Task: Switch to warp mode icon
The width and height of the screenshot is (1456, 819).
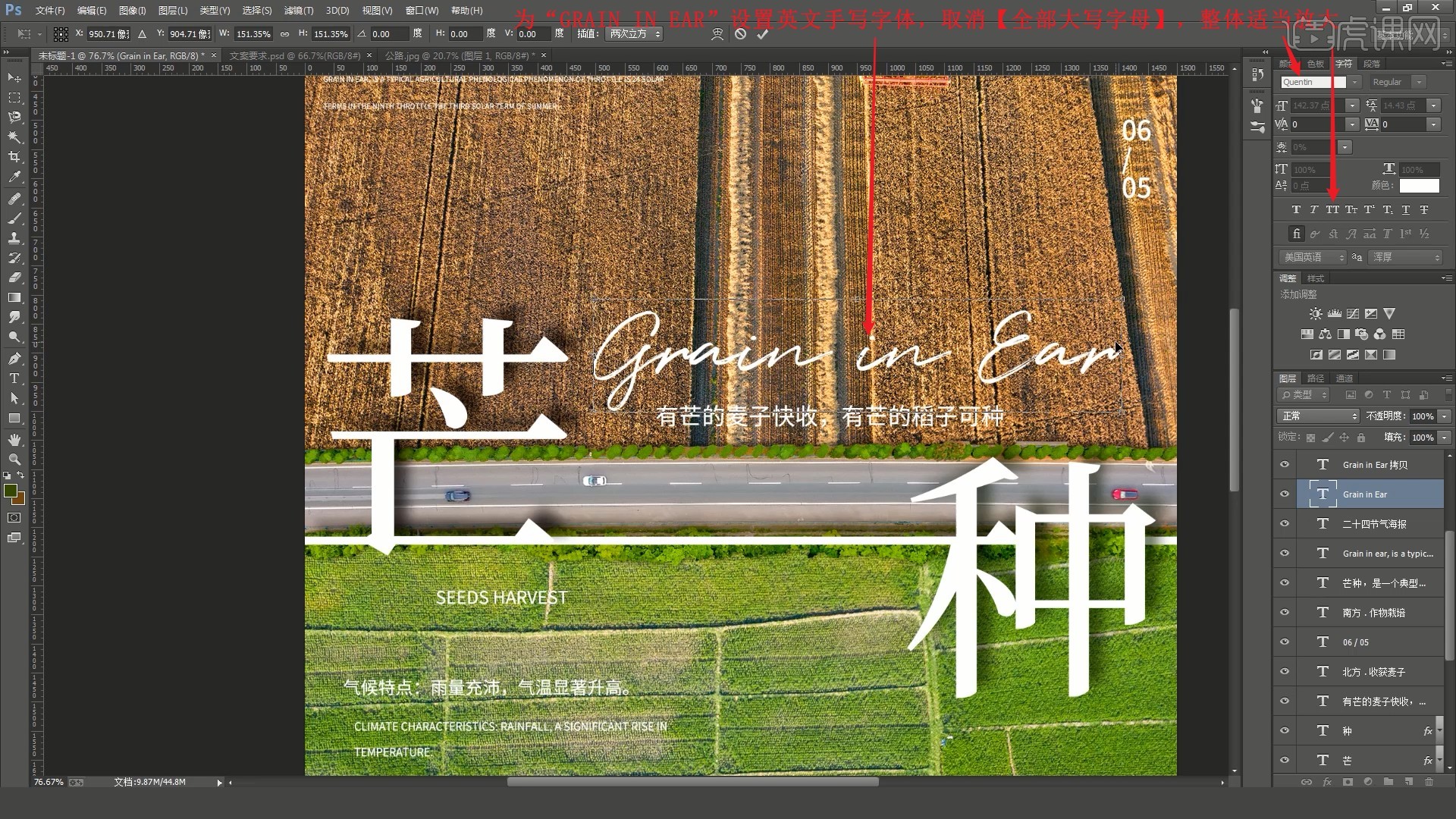Action: point(717,33)
